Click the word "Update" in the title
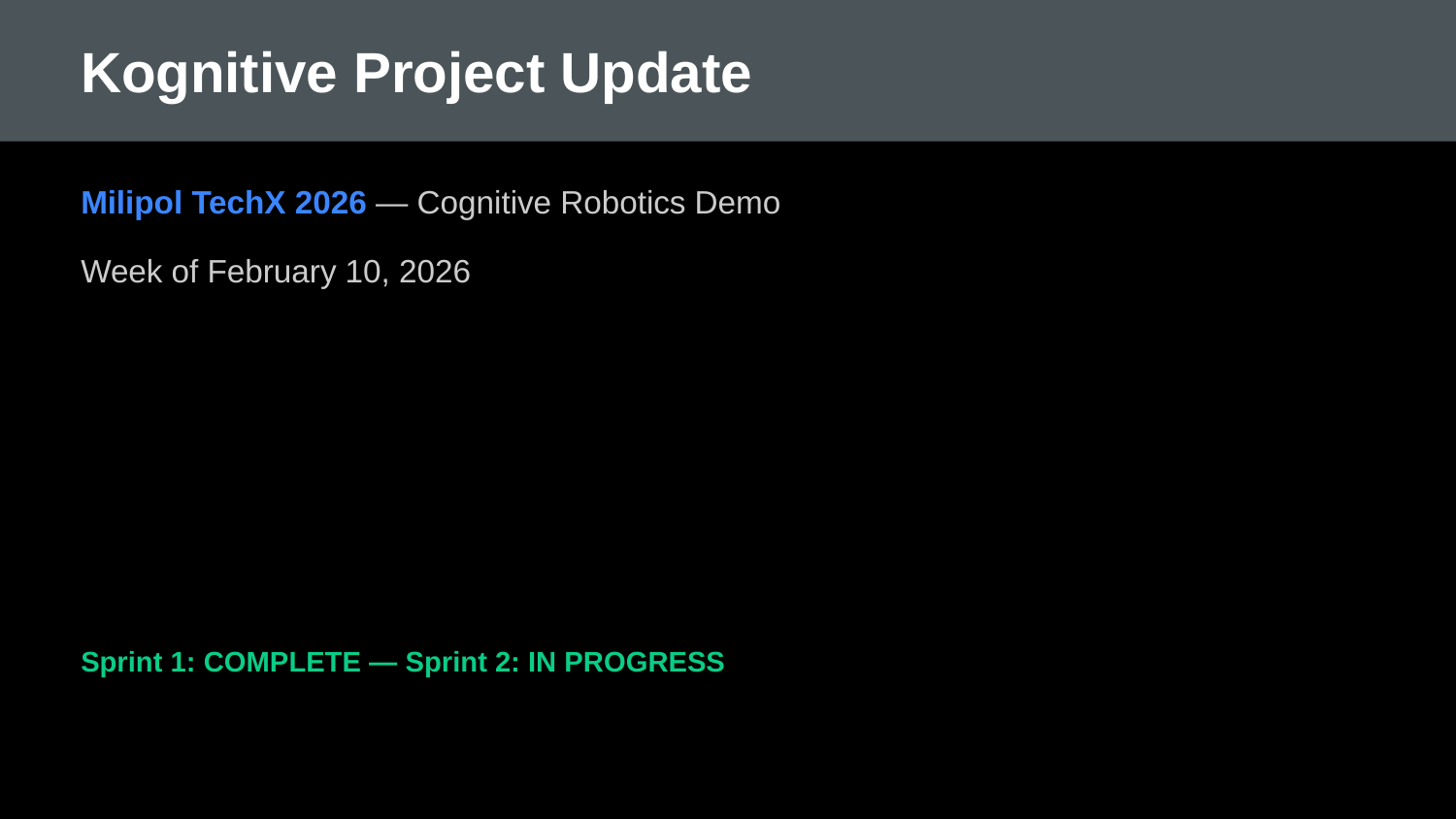This screenshot has width=1456, height=819. click(655, 73)
